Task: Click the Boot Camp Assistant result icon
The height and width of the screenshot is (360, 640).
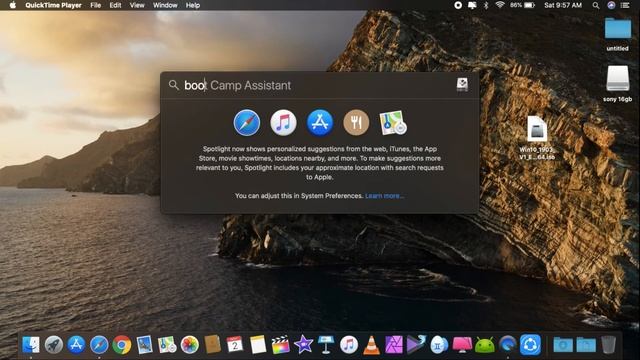Action: [x=462, y=84]
